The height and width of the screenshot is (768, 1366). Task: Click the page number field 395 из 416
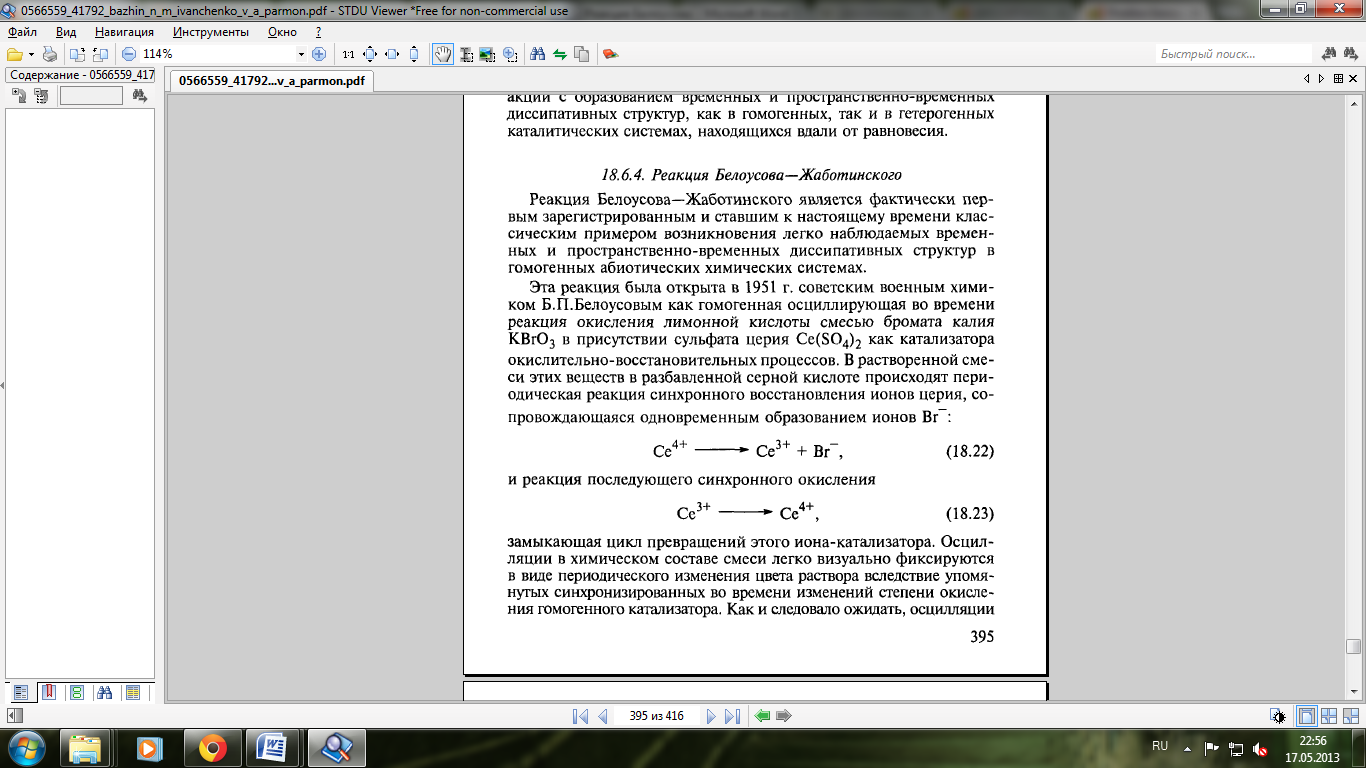pos(656,716)
